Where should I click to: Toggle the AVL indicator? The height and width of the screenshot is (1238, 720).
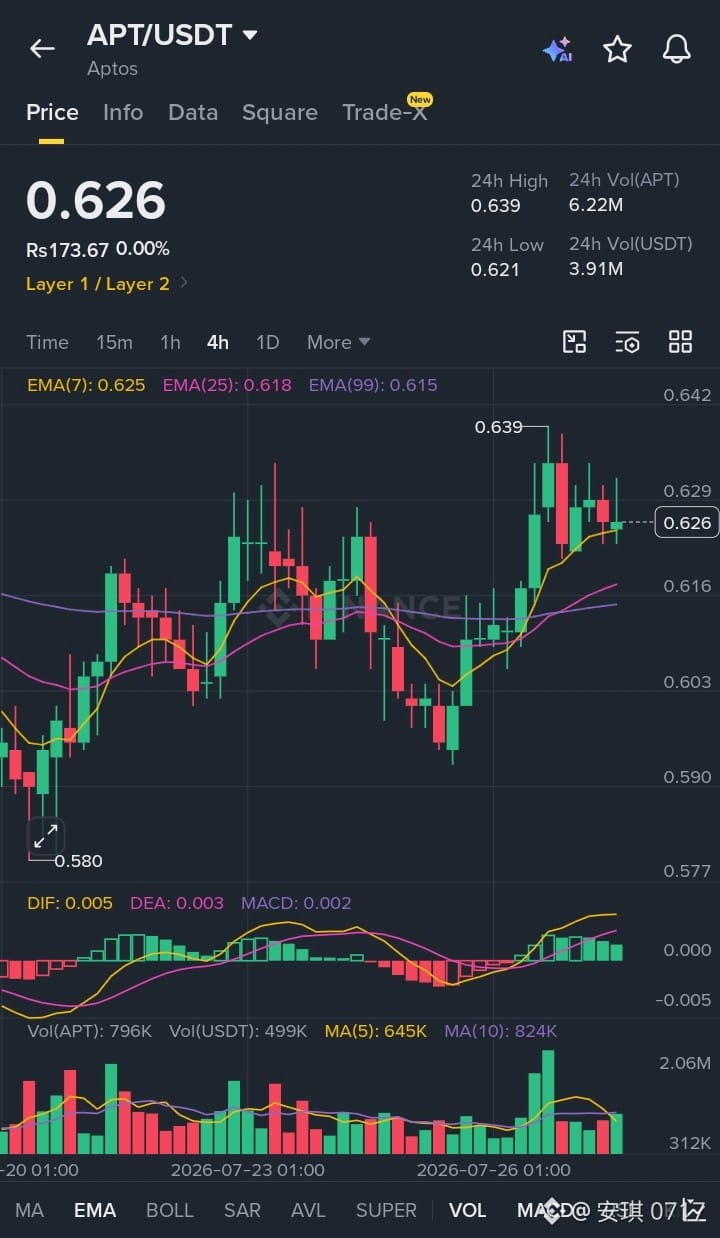click(x=308, y=1210)
